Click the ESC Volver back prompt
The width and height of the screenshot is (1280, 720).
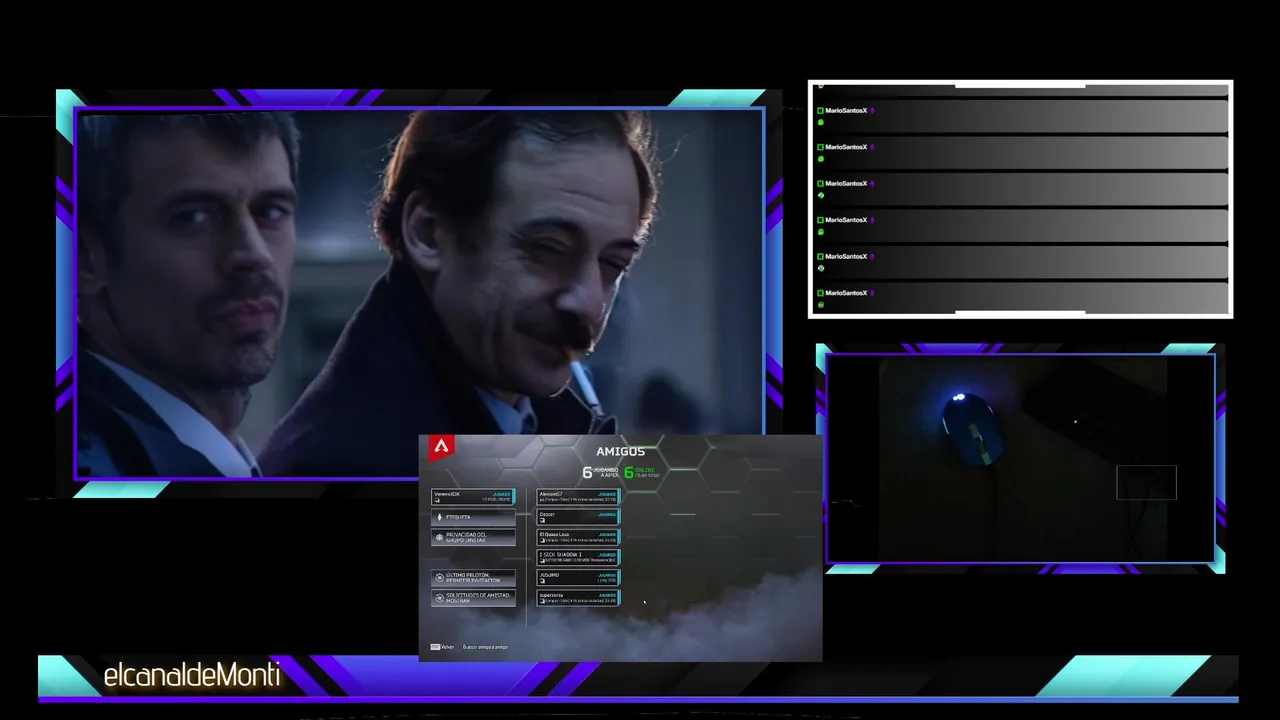[x=442, y=647]
